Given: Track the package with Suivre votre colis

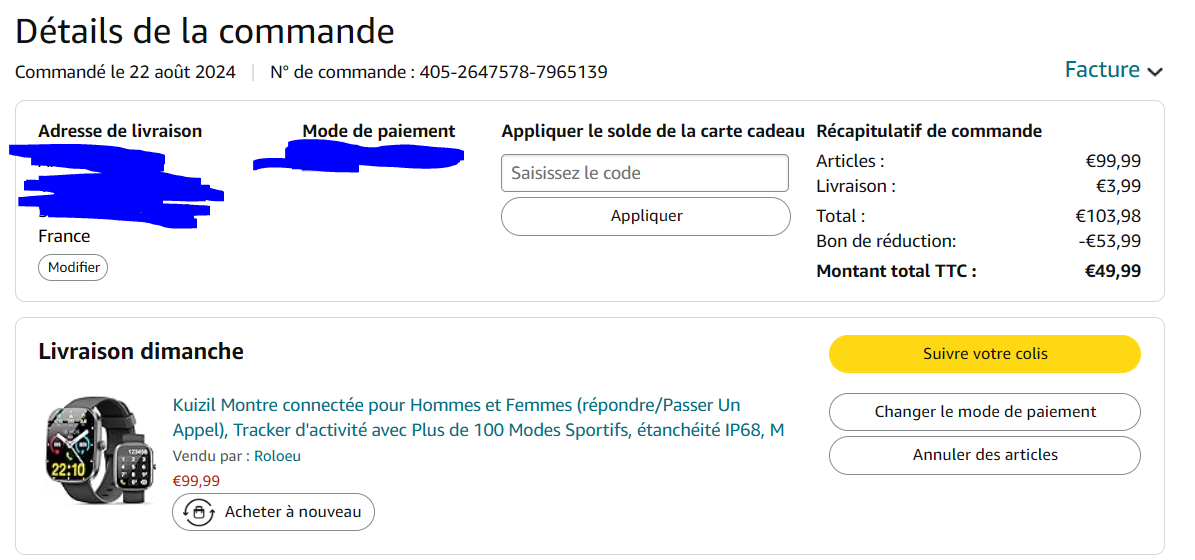Looking at the screenshot, I should (984, 353).
